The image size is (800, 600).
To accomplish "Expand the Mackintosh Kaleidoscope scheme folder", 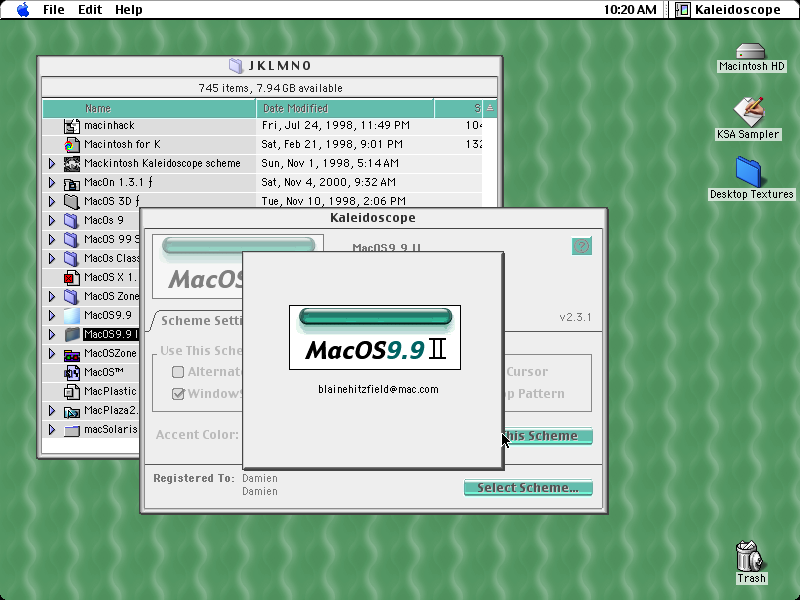I will point(52,163).
